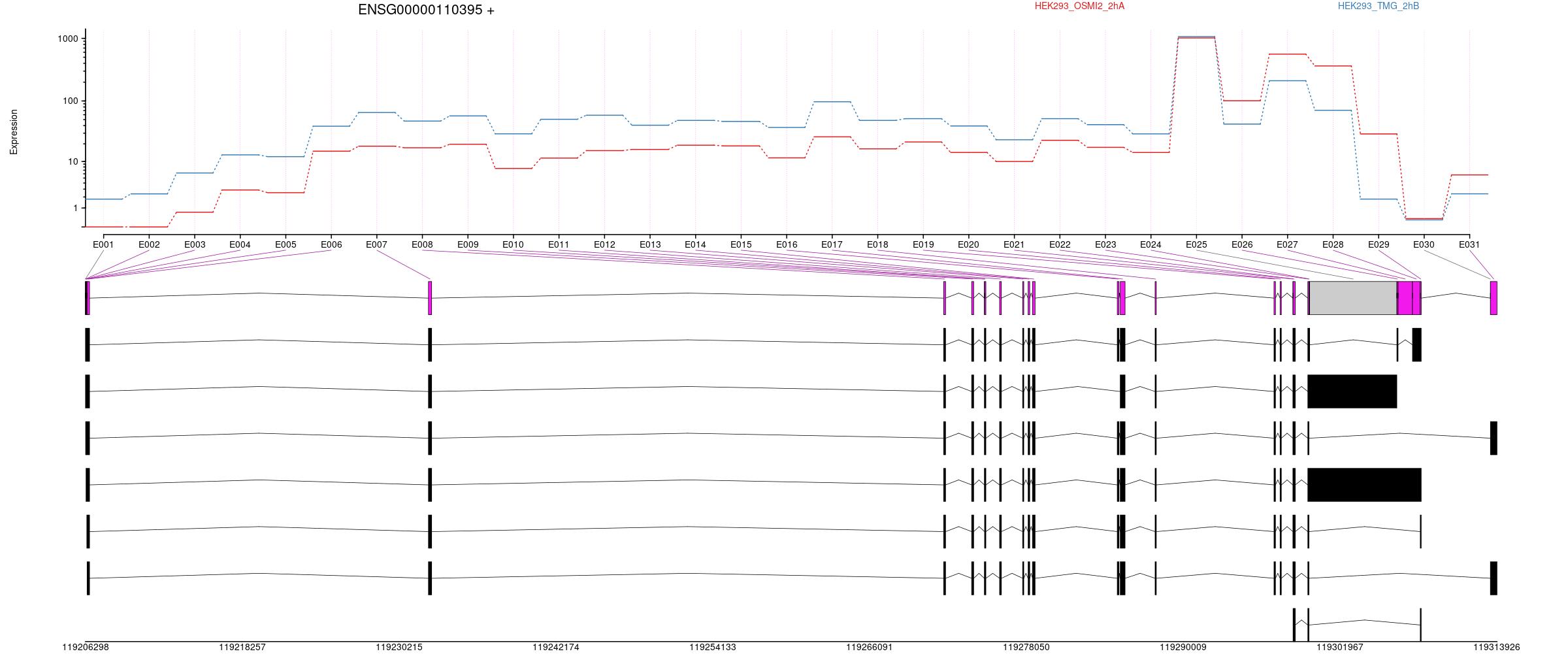
Task: Click the y-axis tick value 1
Action: [76, 208]
